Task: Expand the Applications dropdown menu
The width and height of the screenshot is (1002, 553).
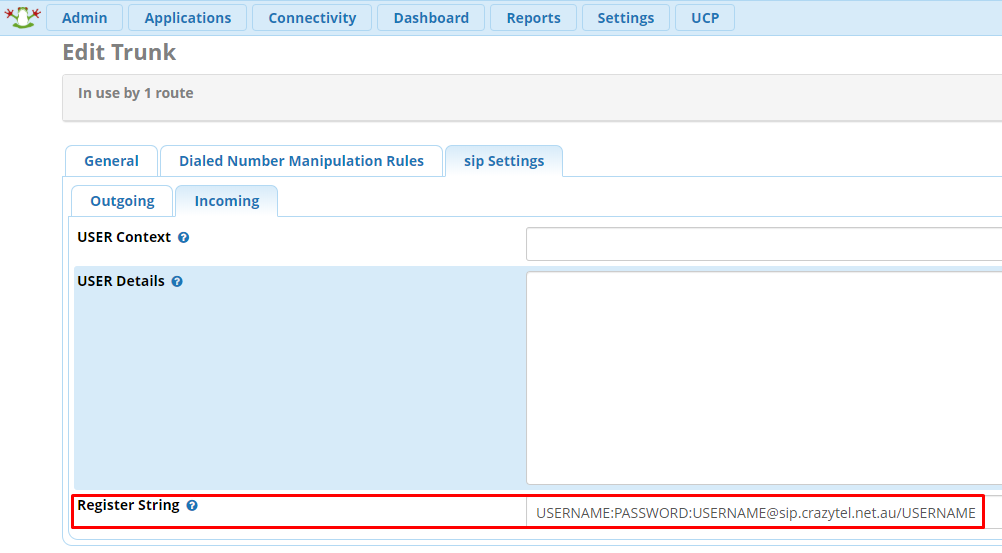Action: click(188, 18)
